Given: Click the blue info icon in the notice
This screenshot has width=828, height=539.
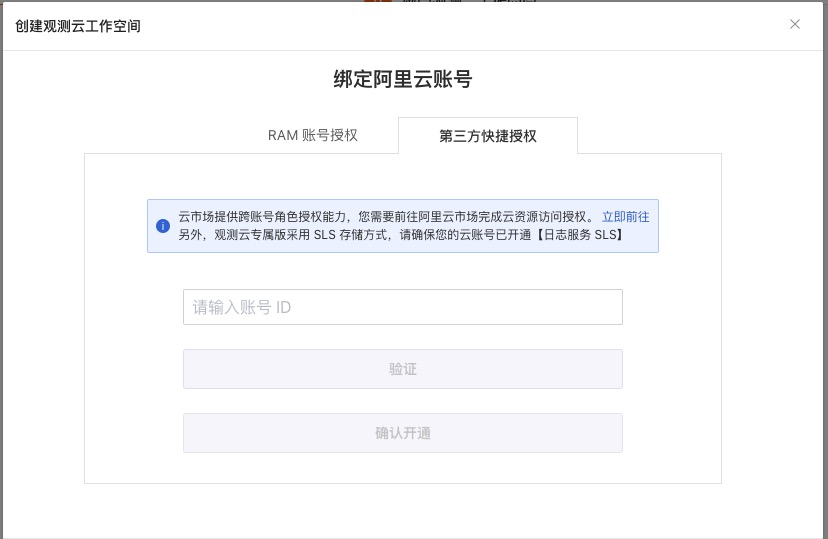Looking at the screenshot, I should point(163,226).
